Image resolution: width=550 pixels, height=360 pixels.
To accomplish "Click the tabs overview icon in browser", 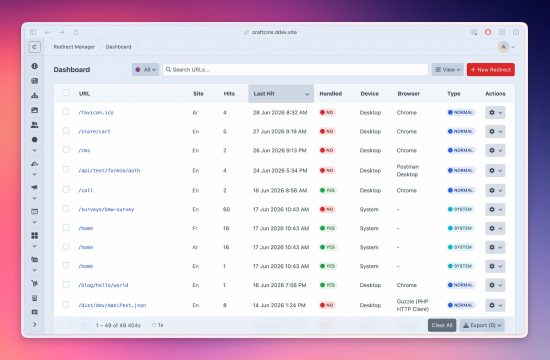I will pyautogui.click(x=502, y=32).
